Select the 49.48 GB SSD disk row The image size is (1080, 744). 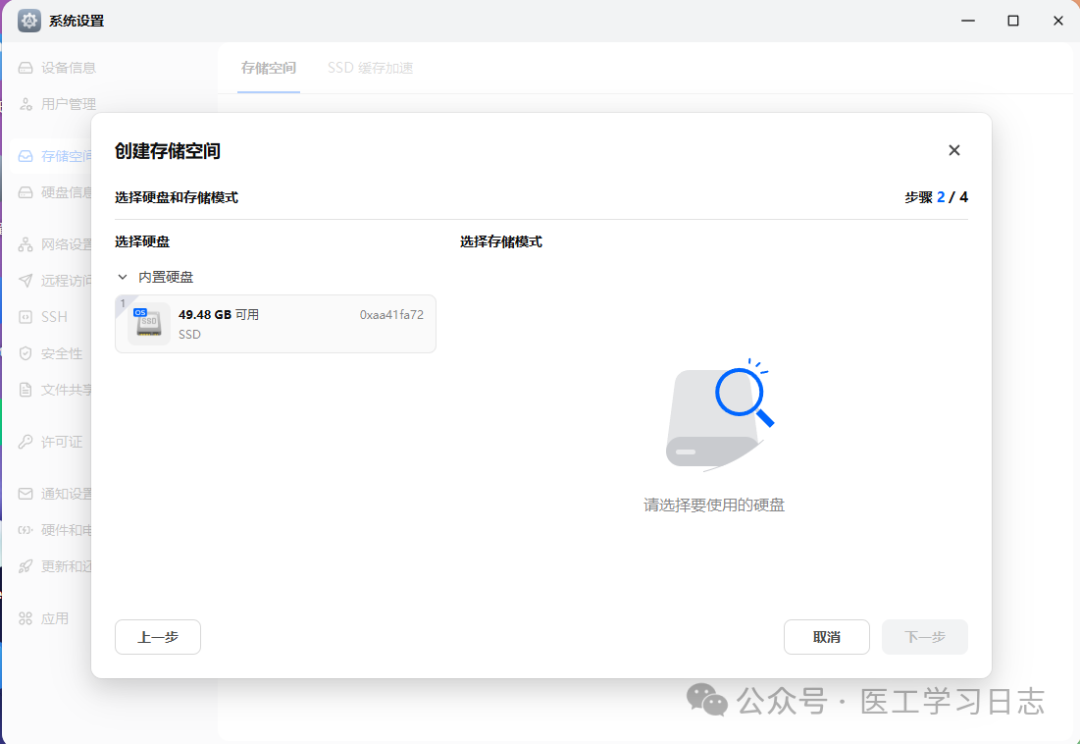pos(276,324)
